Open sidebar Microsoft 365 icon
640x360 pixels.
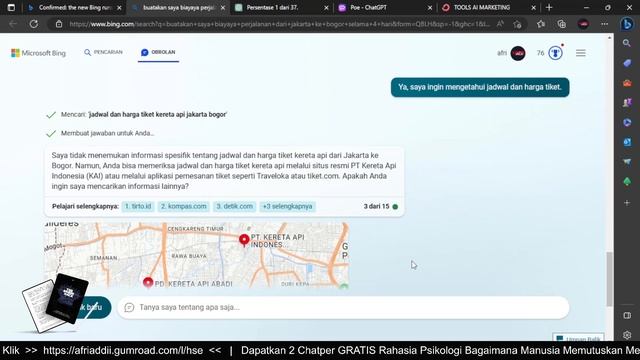[627, 122]
